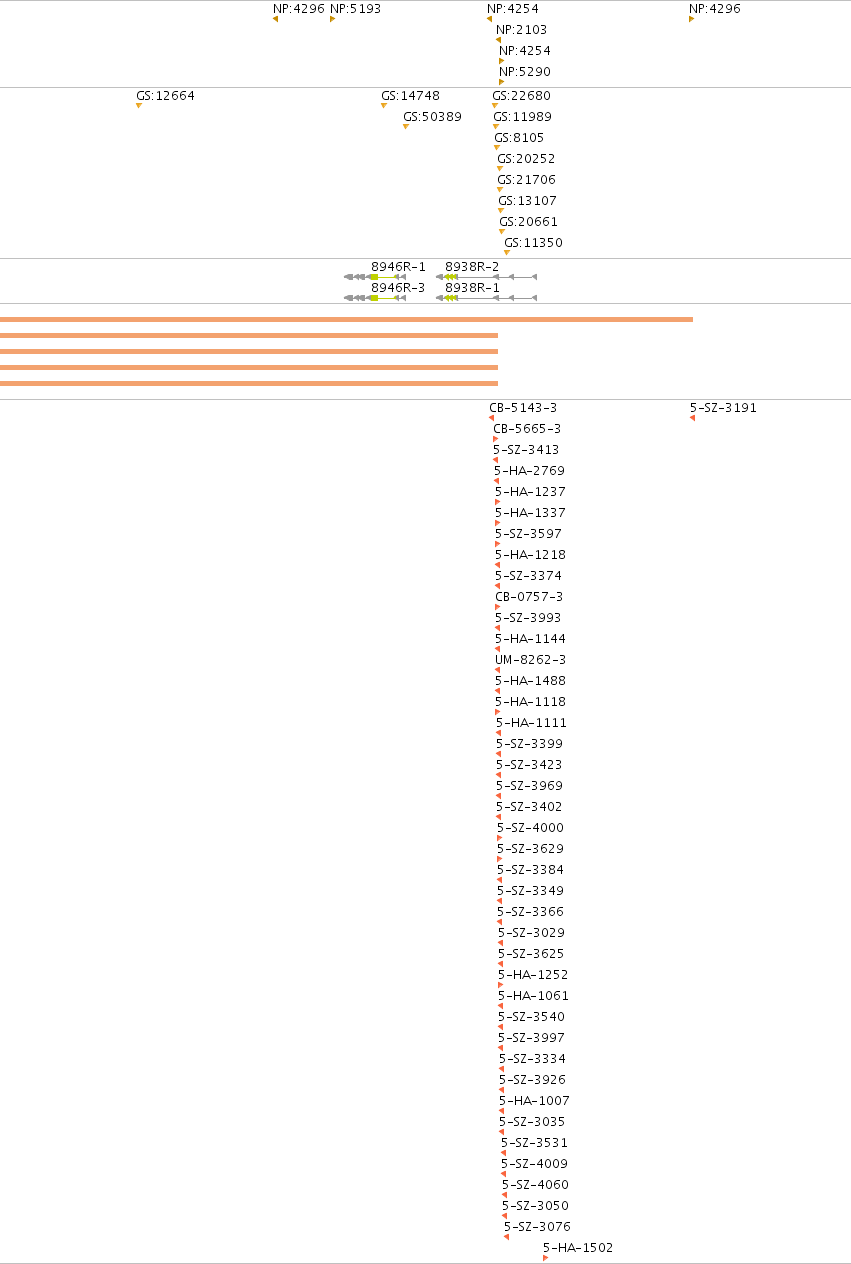The height and width of the screenshot is (1264, 851).
Task: Click the 5-HA-1252 label
Action: click(x=533, y=975)
